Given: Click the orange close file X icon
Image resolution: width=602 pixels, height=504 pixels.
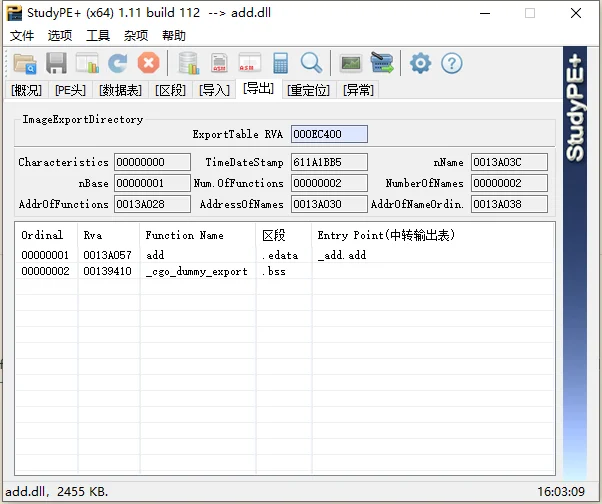Looking at the screenshot, I should tap(149, 63).
